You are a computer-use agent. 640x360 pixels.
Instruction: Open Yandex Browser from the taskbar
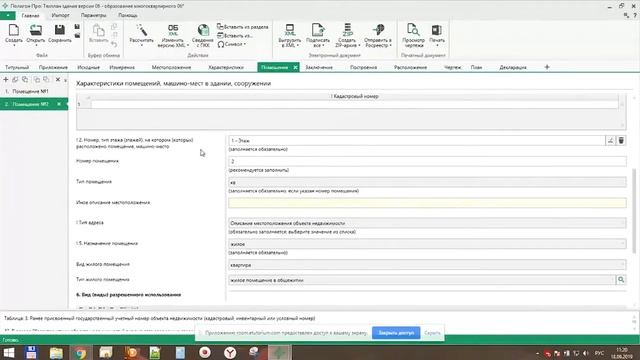[230, 353]
